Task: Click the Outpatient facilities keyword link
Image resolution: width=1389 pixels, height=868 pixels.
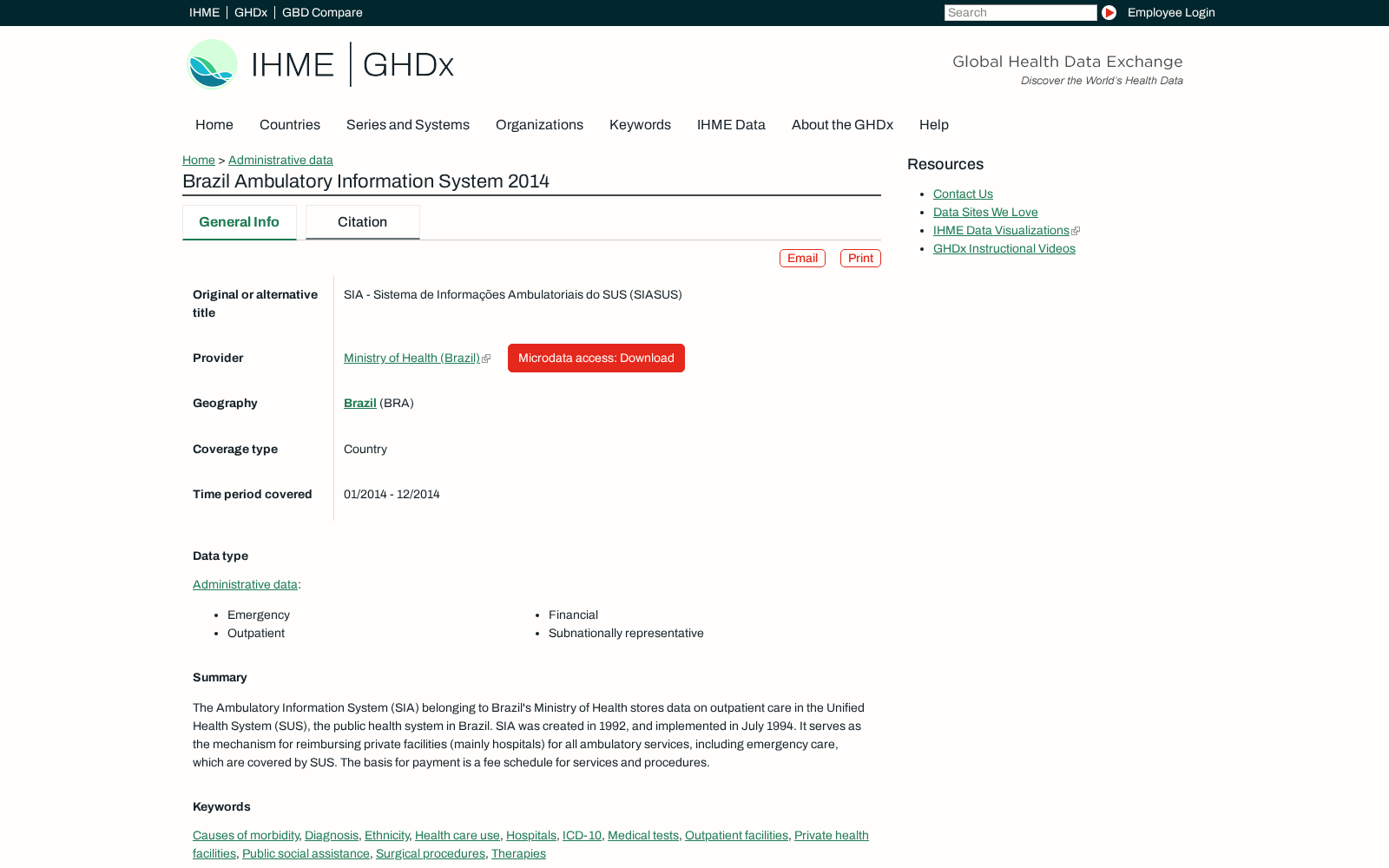Action: (x=736, y=835)
